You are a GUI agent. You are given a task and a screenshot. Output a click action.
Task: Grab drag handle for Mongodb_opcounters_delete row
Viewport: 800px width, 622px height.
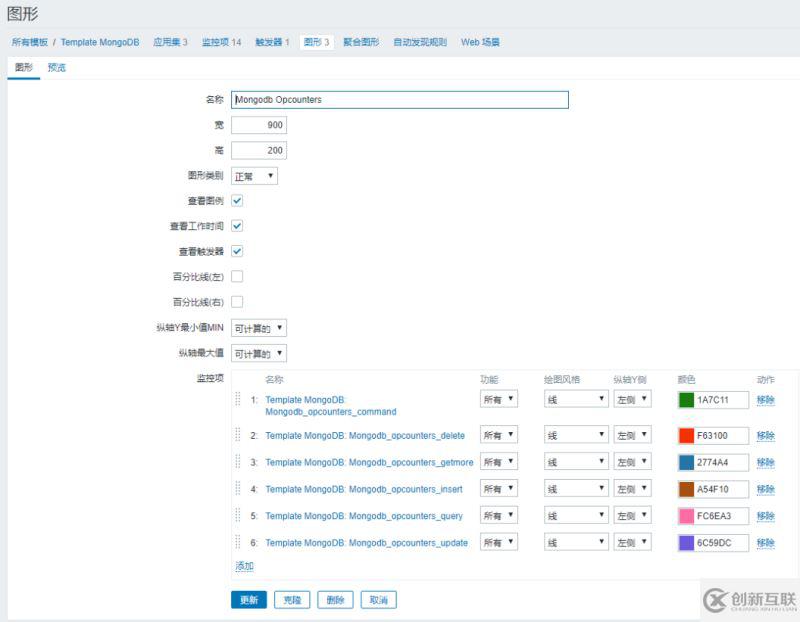pos(238,435)
